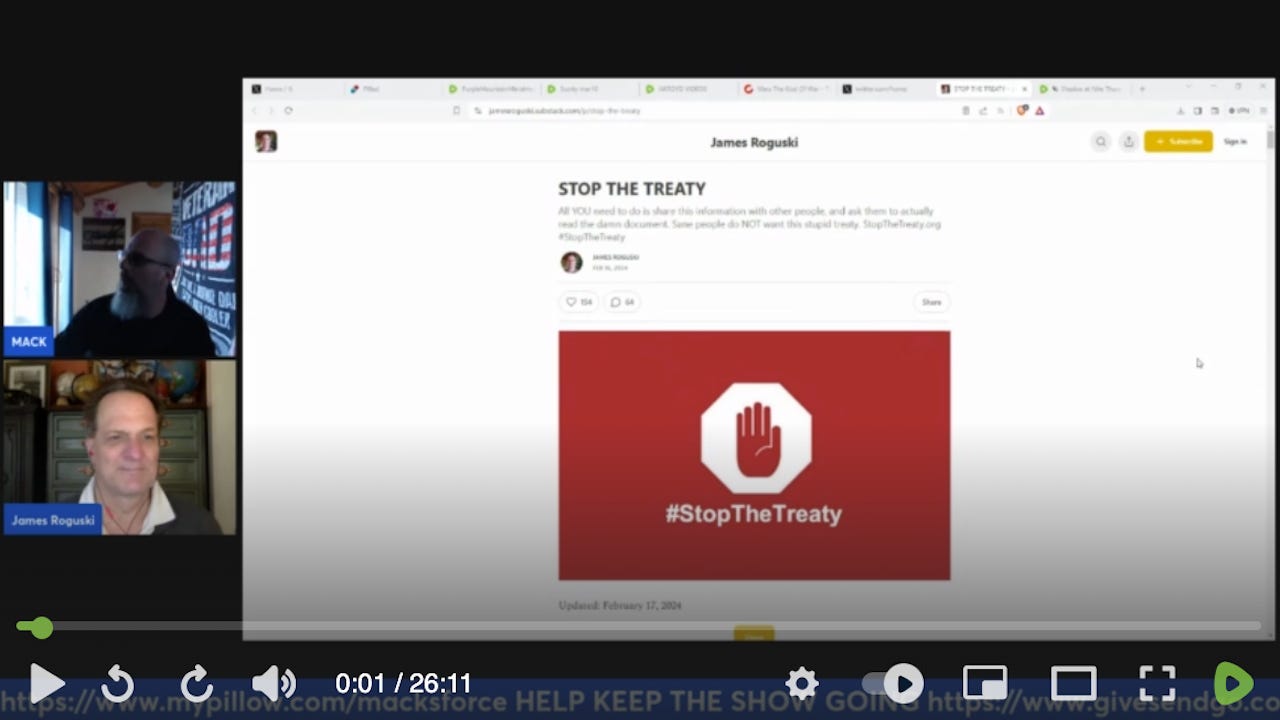Click the green progress bar handle
Screen dimensions: 1280x720
[x=40, y=627]
